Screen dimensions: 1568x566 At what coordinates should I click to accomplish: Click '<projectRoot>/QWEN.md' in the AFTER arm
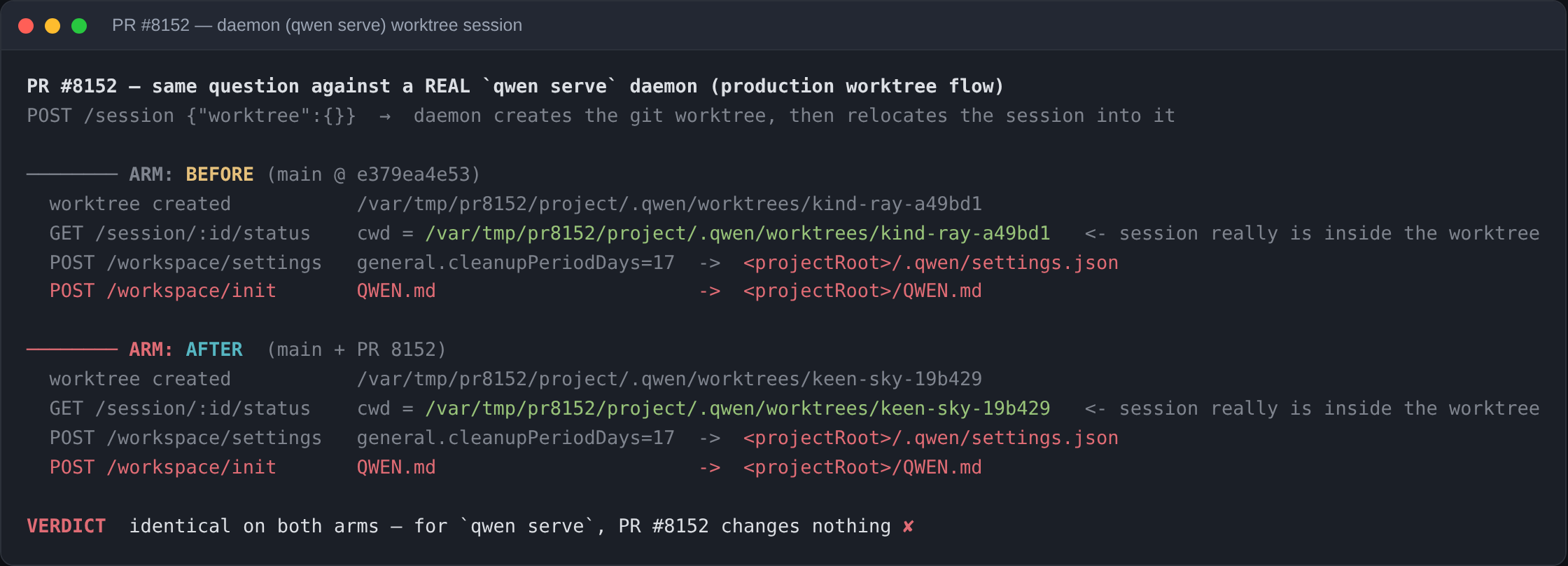[862, 467]
